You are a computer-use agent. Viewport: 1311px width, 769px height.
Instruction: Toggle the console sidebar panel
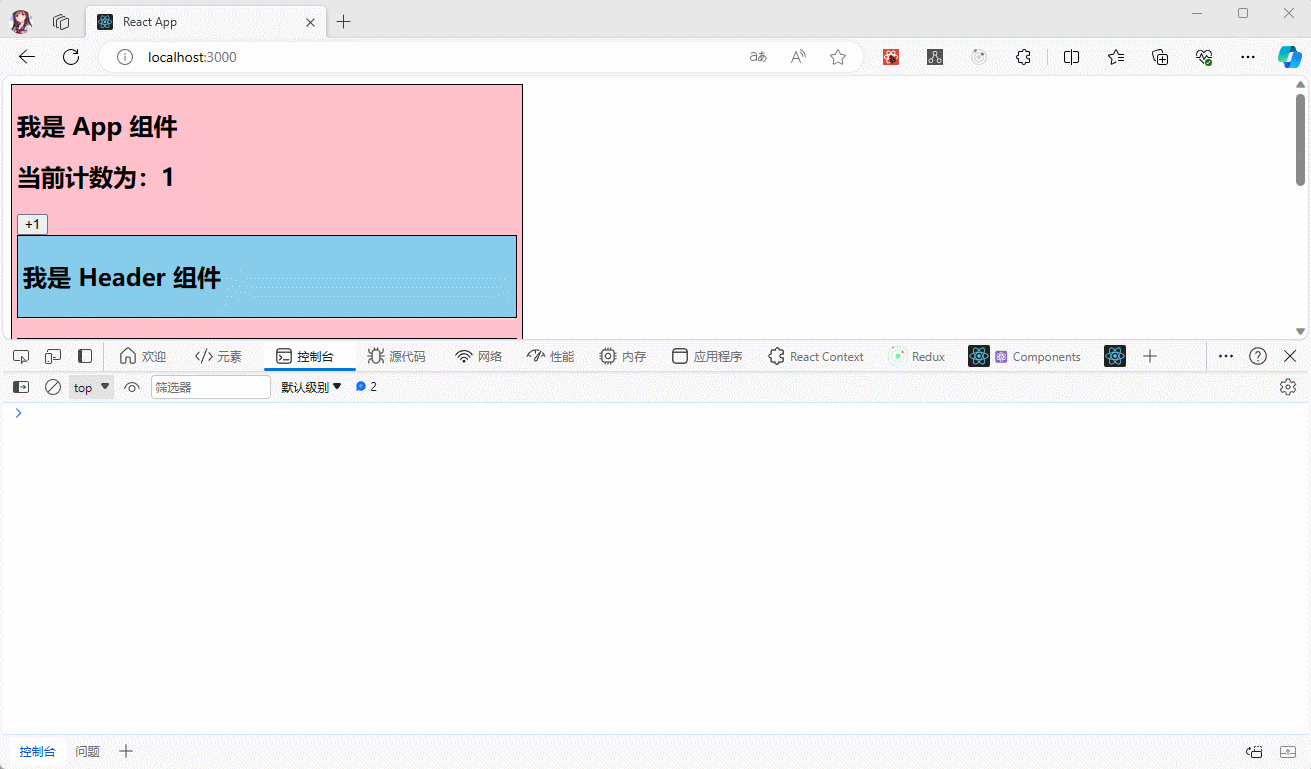click(21, 387)
